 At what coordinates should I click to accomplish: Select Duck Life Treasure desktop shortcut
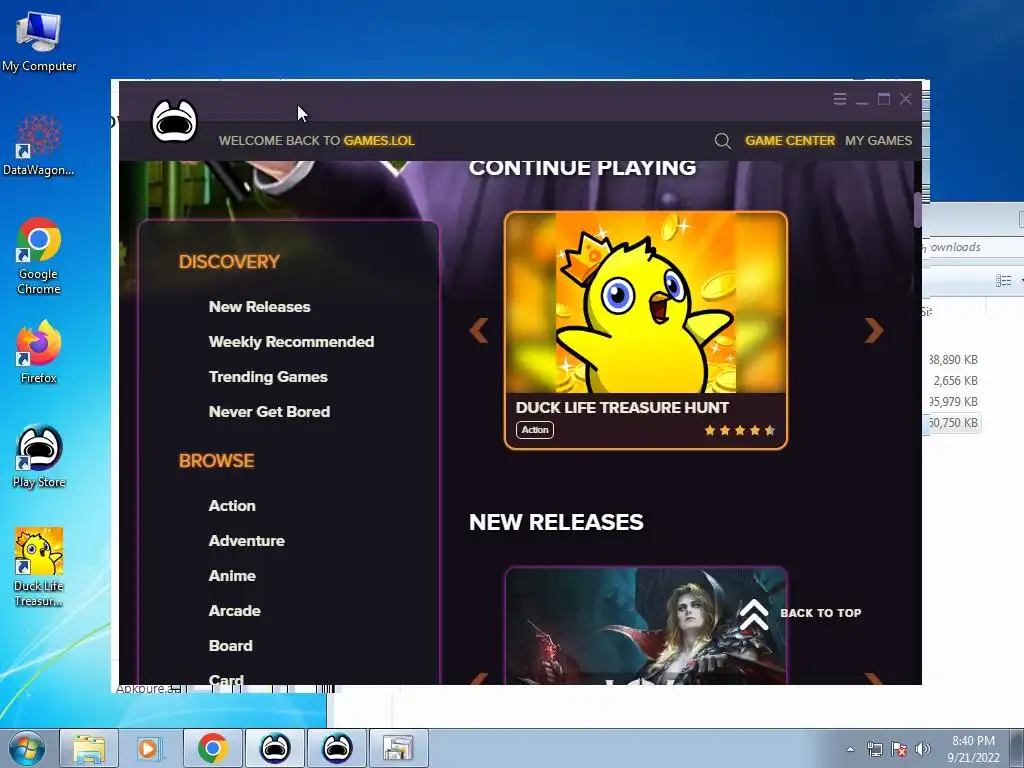(x=39, y=567)
